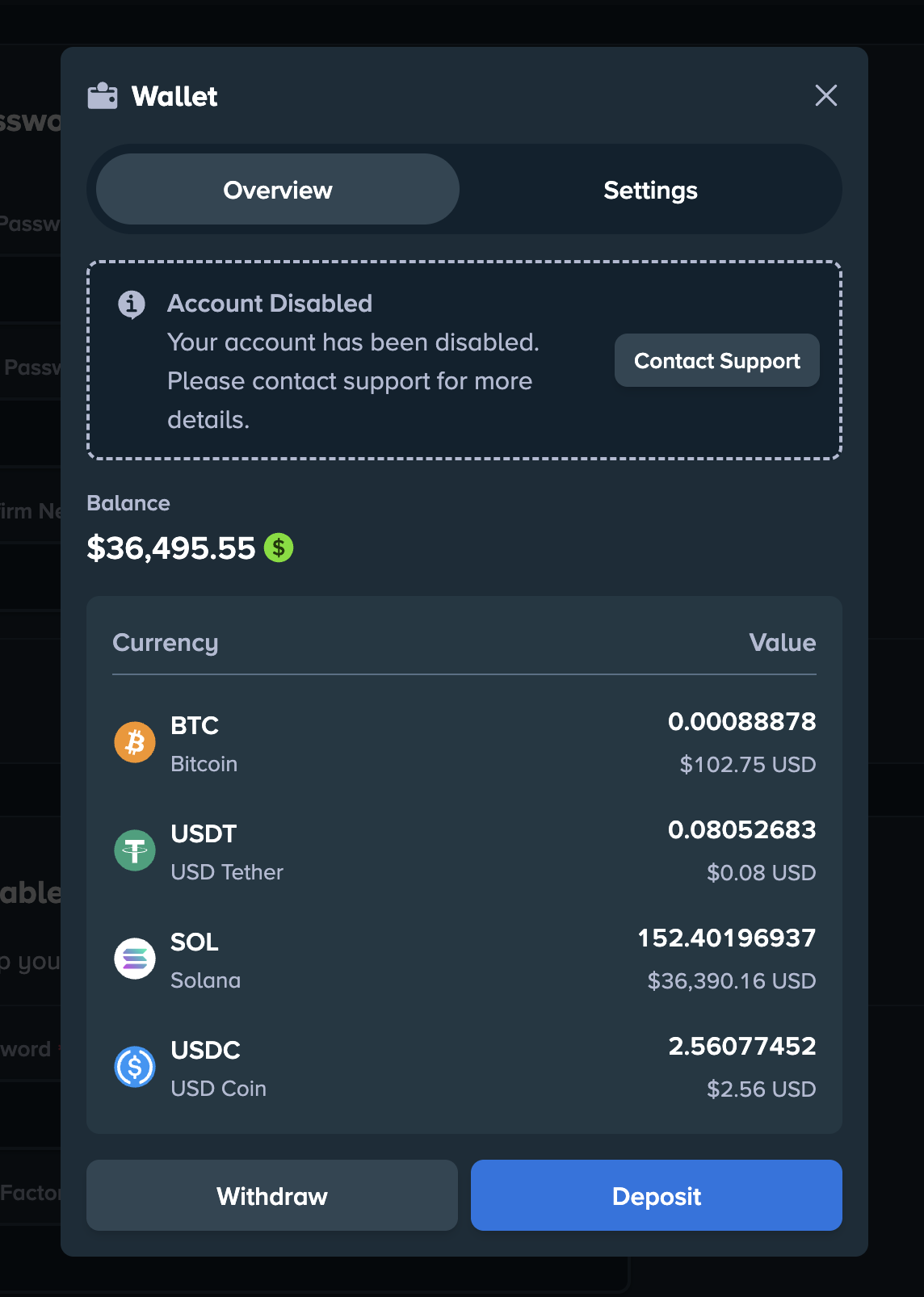Click the Withdraw button
924x1297 pixels.
(272, 1195)
